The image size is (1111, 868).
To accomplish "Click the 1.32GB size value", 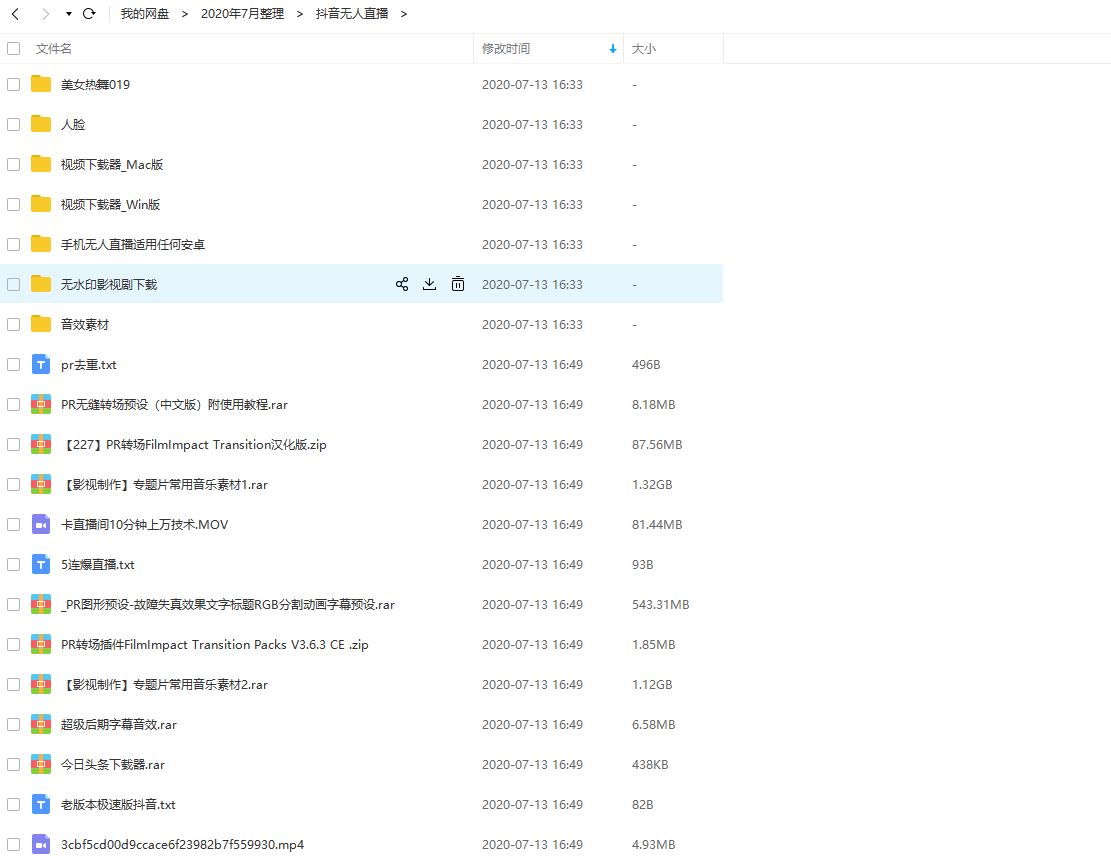I will 652,485.
